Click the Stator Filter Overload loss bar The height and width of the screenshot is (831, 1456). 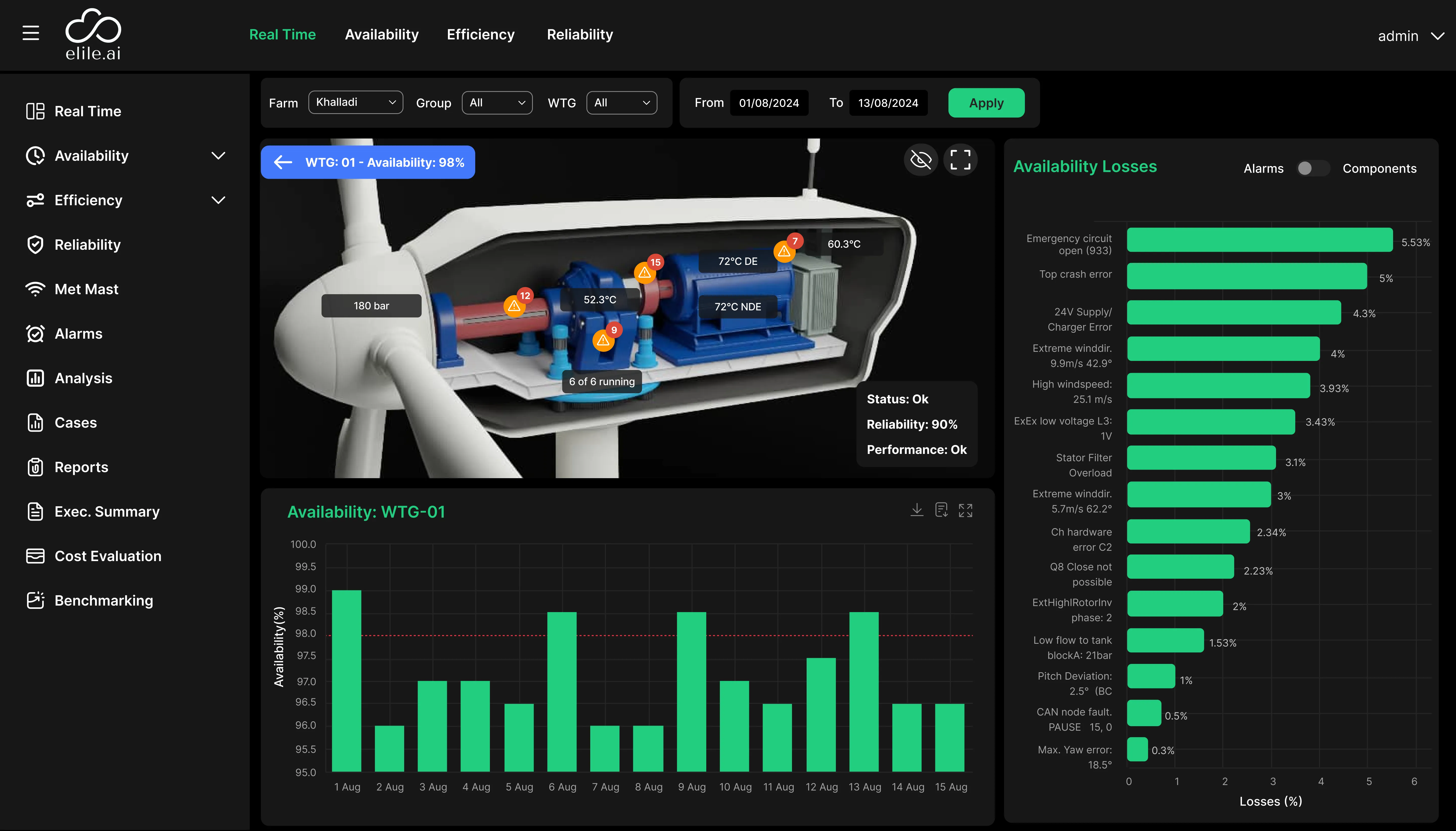[1201, 458]
